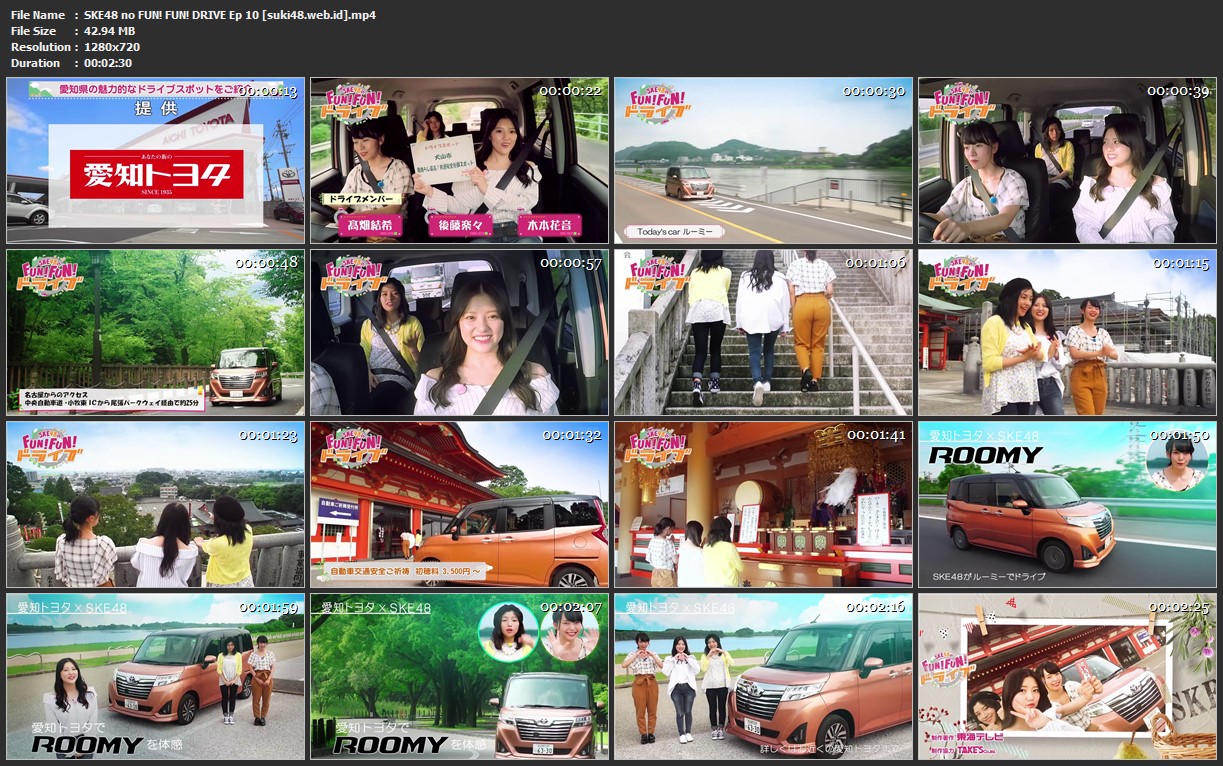Click the duration value 00:02:30
The width and height of the screenshot is (1223, 766).
pyautogui.click(x=110, y=63)
